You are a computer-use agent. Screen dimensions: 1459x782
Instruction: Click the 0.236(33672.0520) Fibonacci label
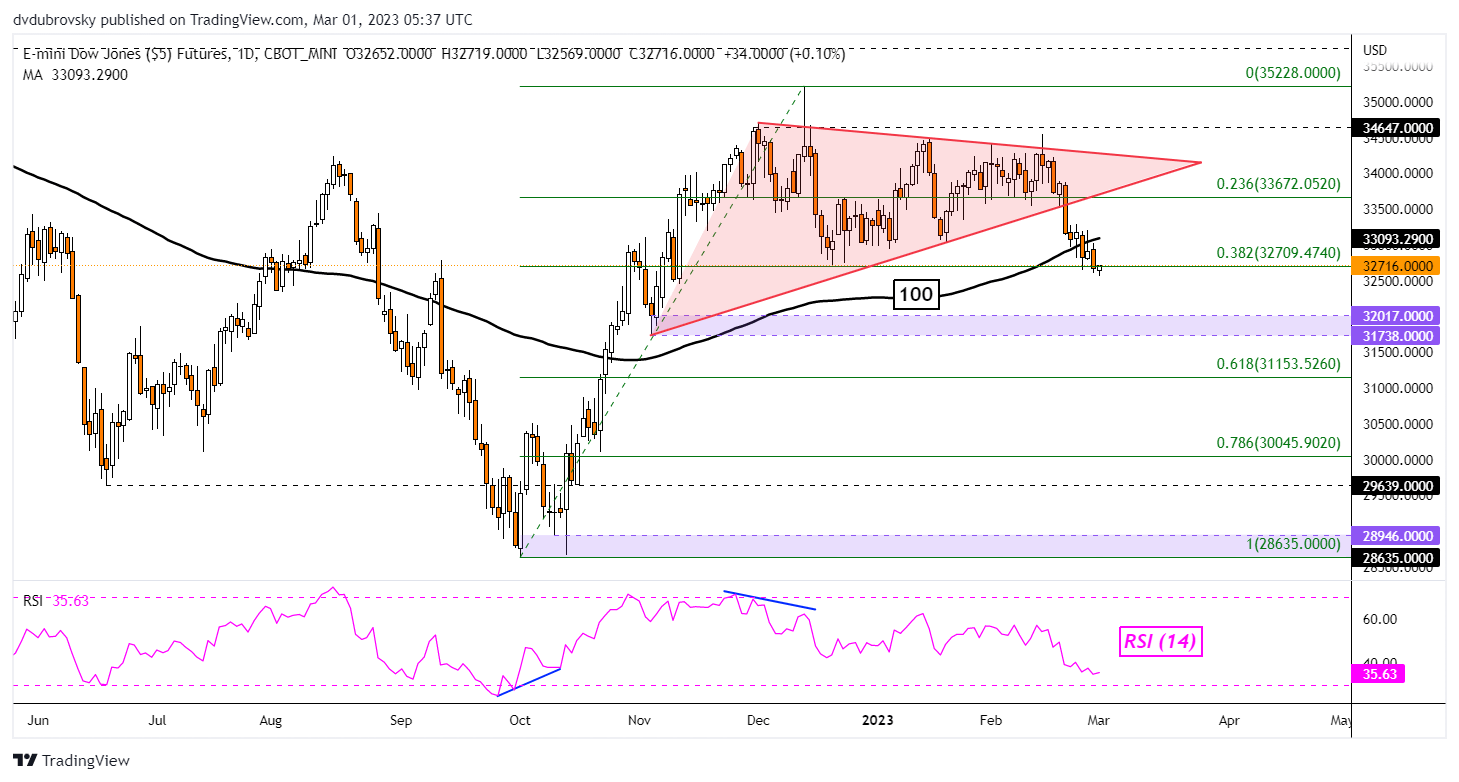click(x=1278, y=184)
